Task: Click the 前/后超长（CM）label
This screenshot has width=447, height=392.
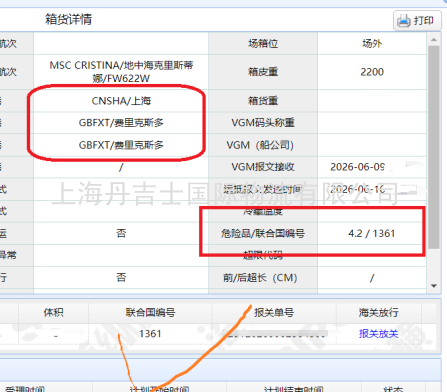Action: click(260, 278)
